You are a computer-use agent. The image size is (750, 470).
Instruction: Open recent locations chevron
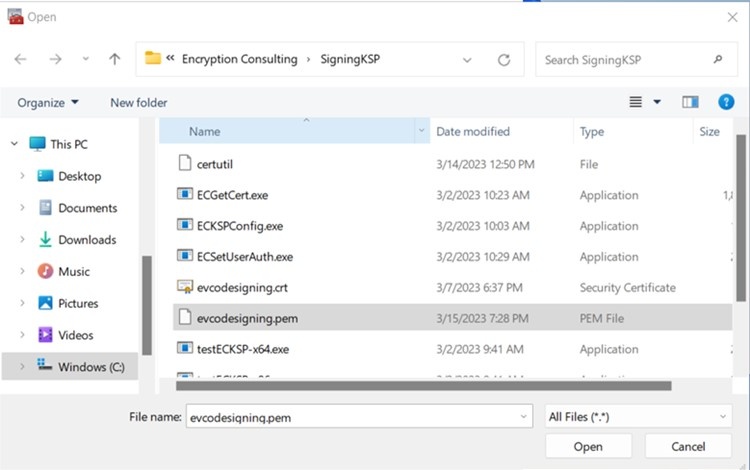86,59
